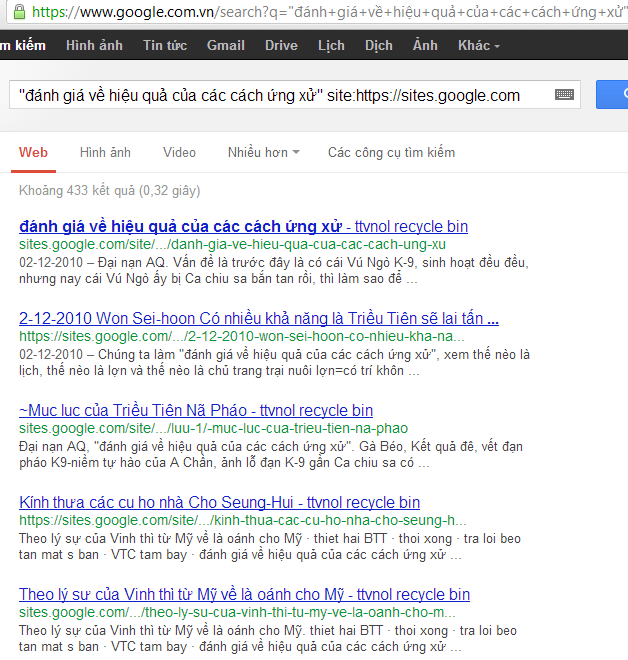The height and width of the screenshot is (660, 628).
Task: Click snippet line 'lịch, thế nèo là lợn'
Action: click(219, 370)
